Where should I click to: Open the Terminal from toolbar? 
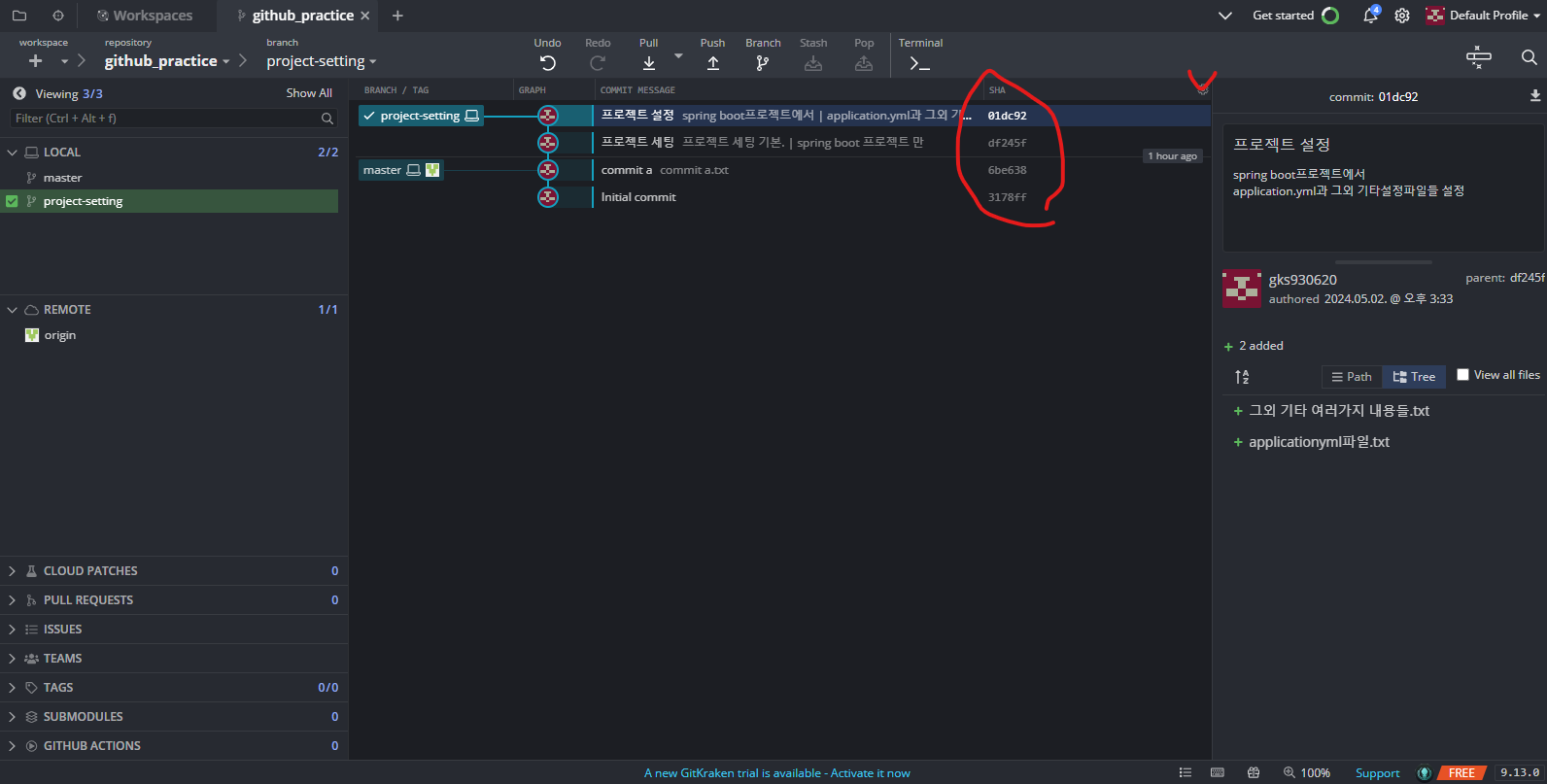click(x=919, y=63)
